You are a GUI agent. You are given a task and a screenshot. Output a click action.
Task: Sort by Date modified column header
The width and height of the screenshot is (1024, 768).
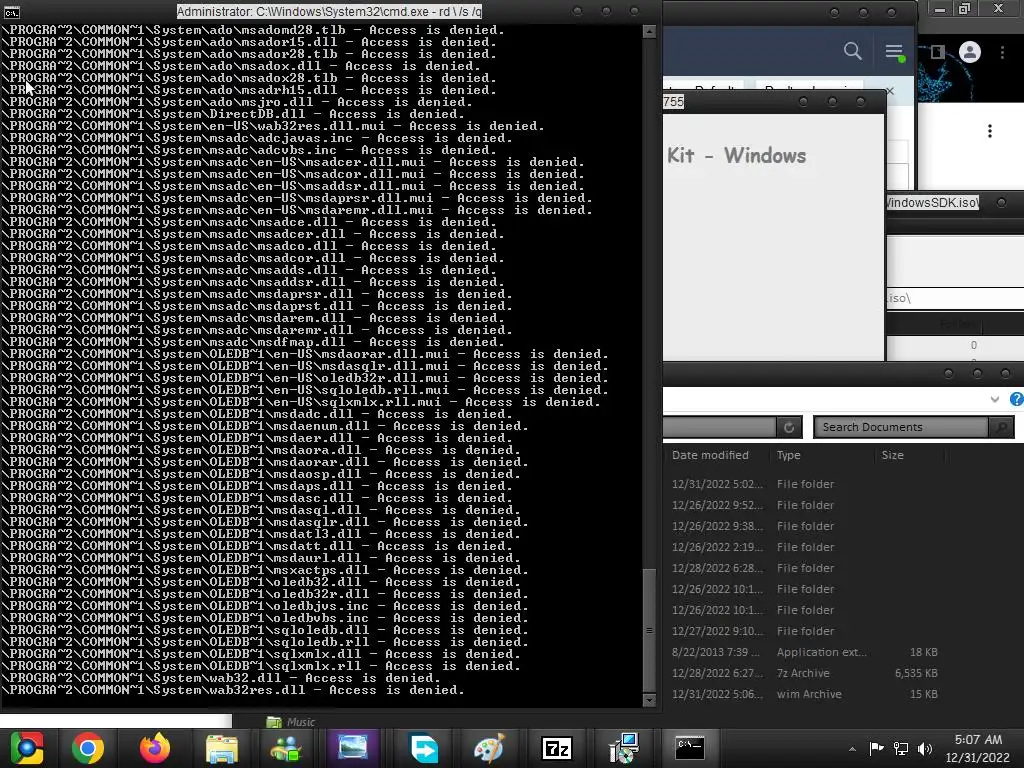click(x=711, y=455)
